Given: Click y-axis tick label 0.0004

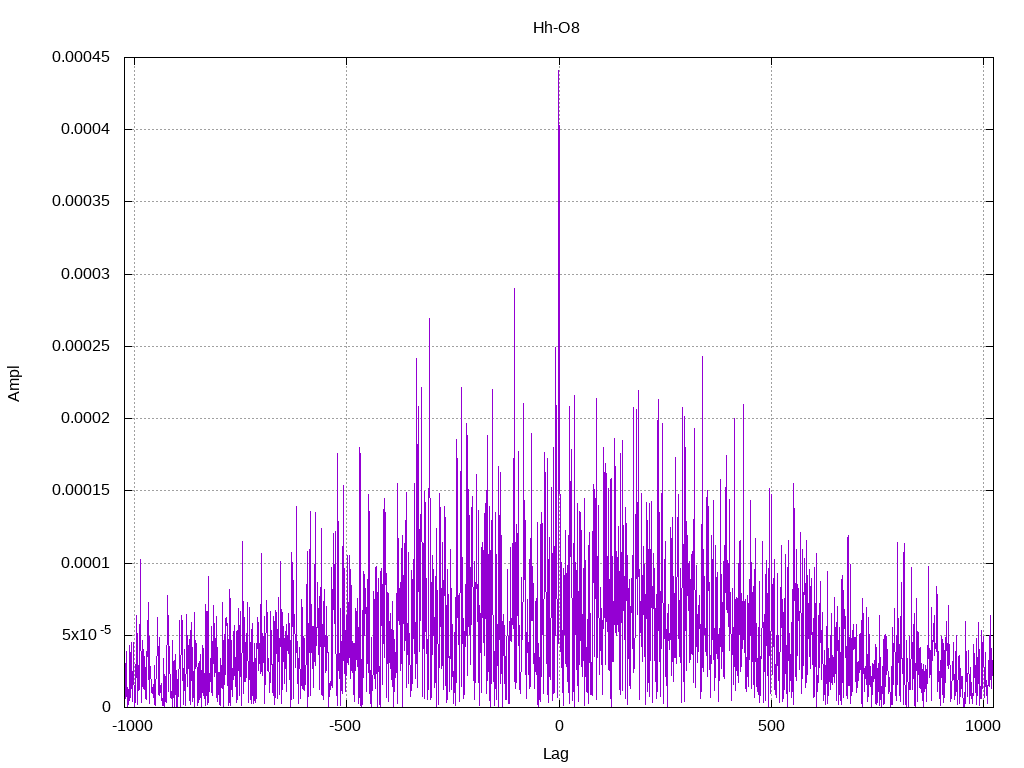Looking at the screenshot, I should 86,129.
